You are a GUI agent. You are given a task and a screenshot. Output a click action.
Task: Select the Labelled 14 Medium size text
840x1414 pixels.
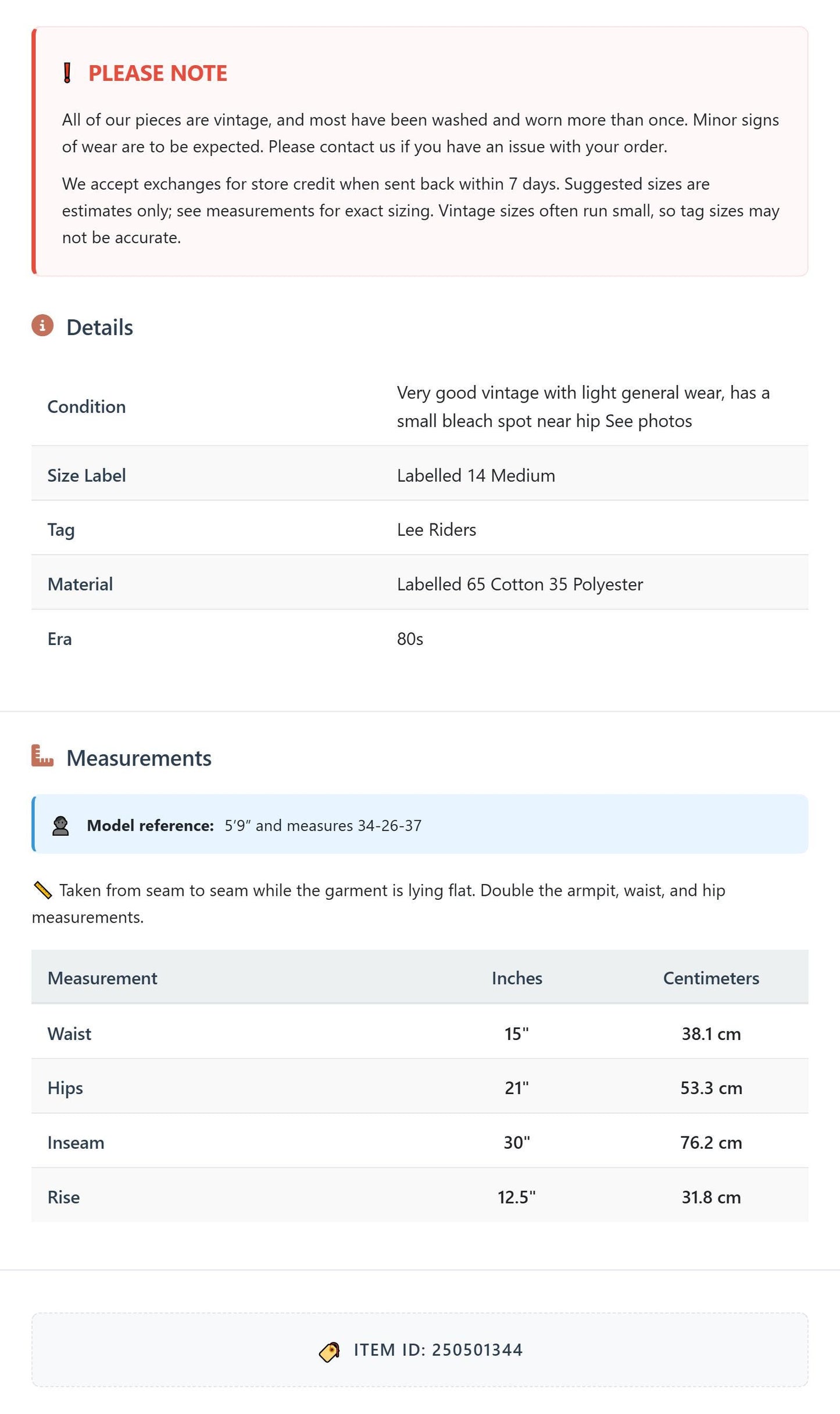click(x=476, y=475)
